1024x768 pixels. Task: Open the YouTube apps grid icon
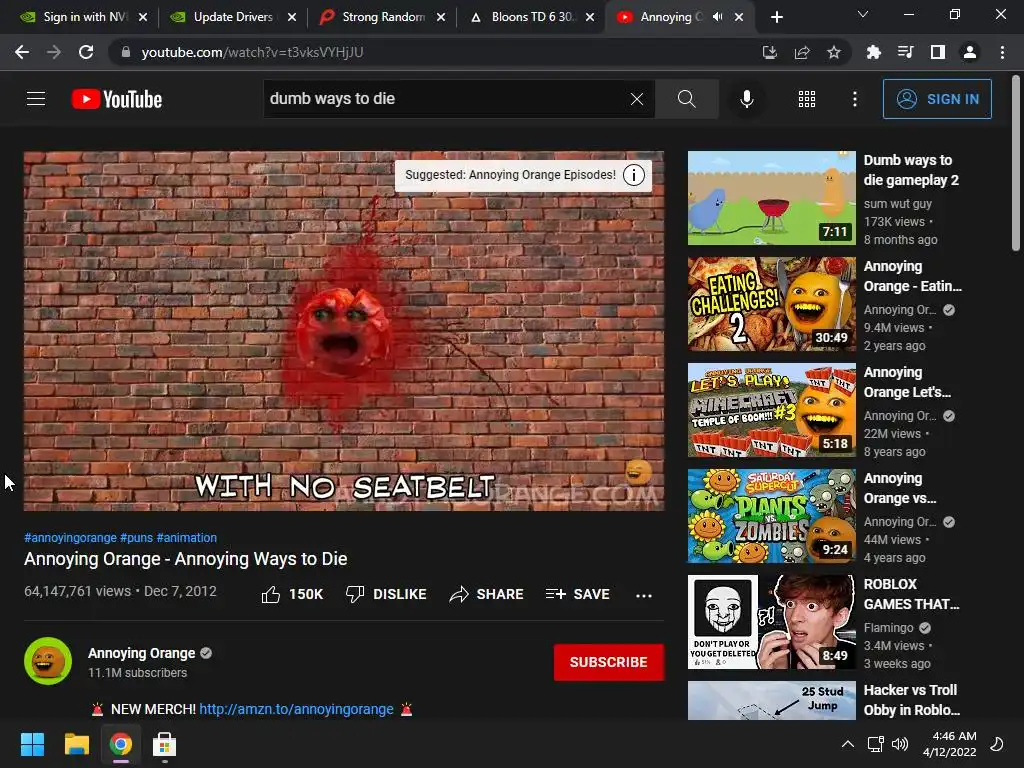807,99
